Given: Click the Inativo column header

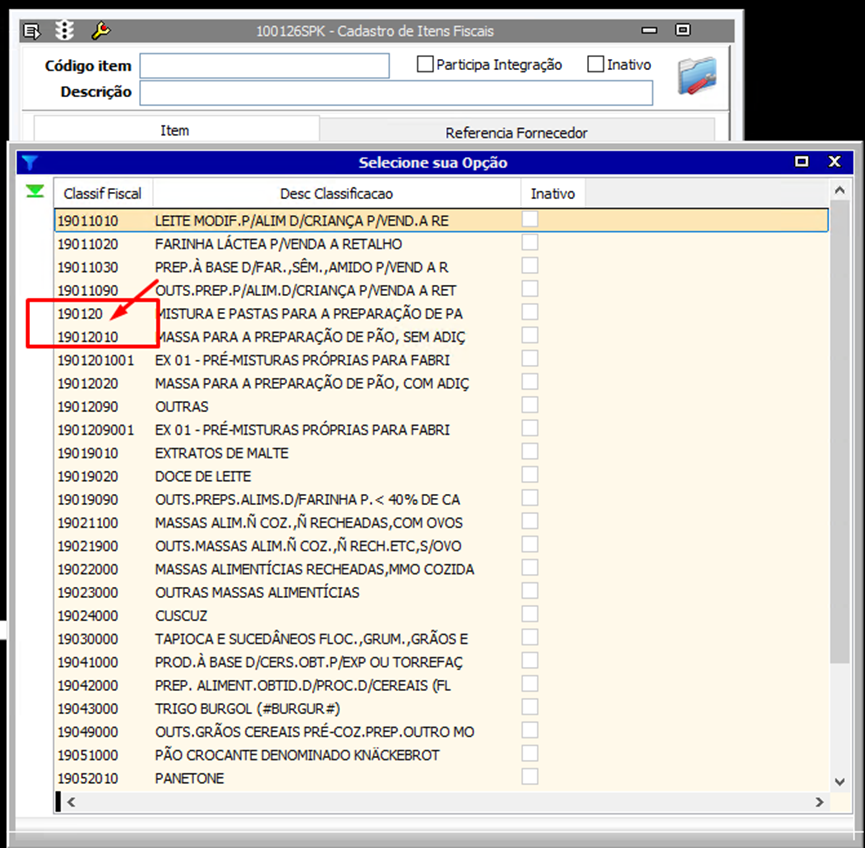Looking at the screenshot, I should click(553, 194).
